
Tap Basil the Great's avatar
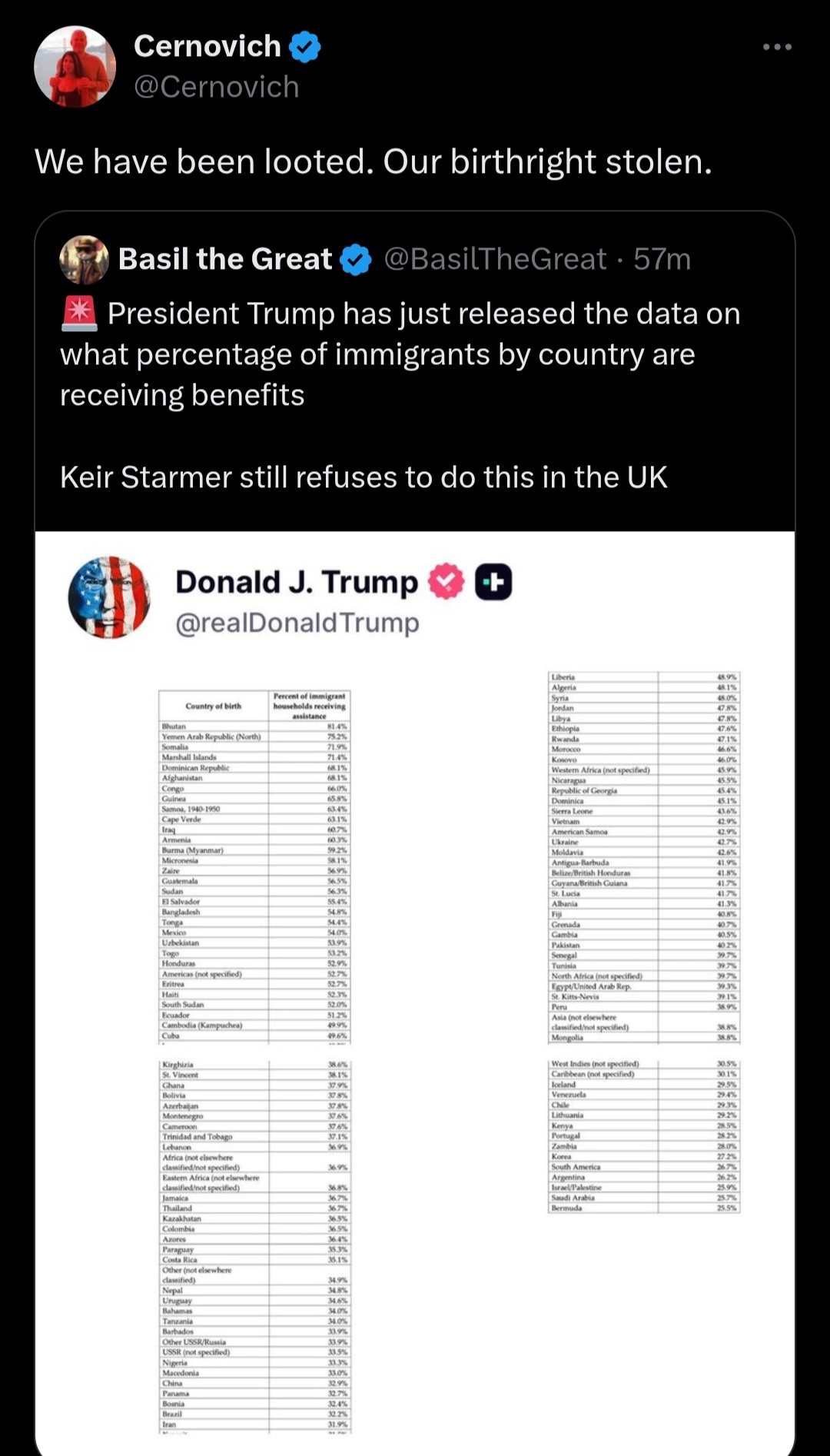(x=84, y=260)
